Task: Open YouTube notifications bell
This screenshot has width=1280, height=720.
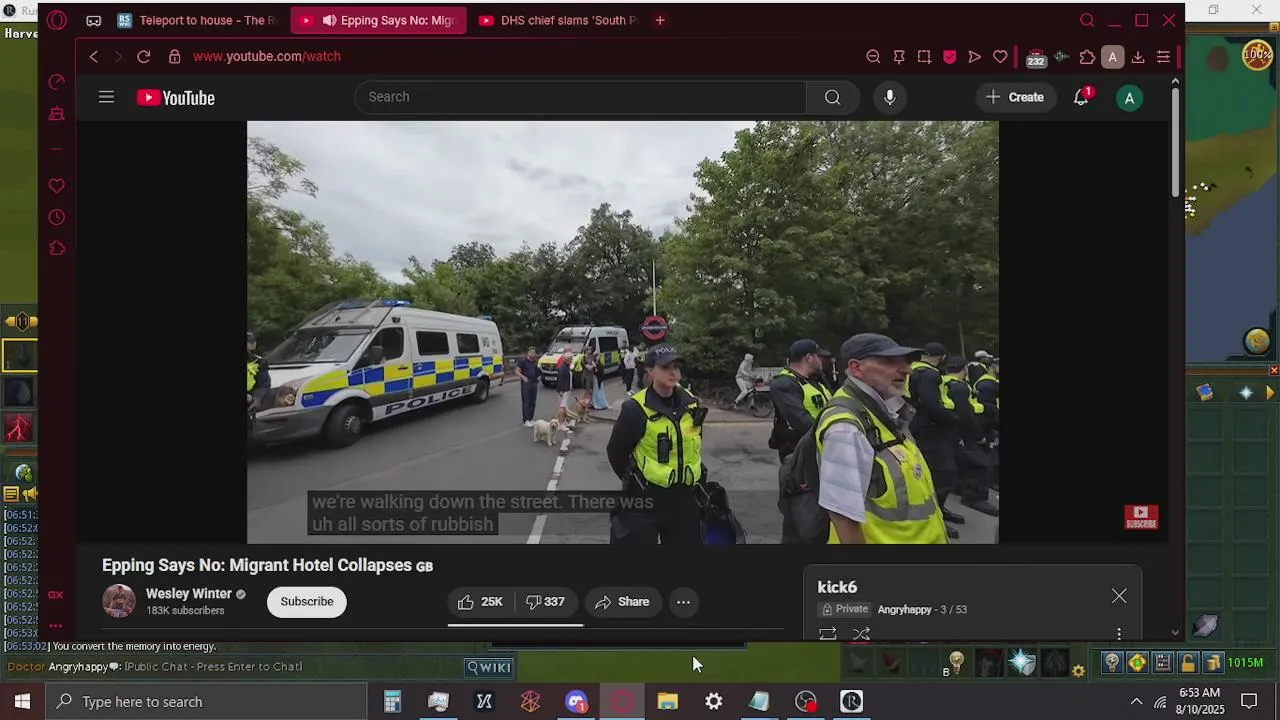Action: pyautogui.click(x=1081, y=97)
